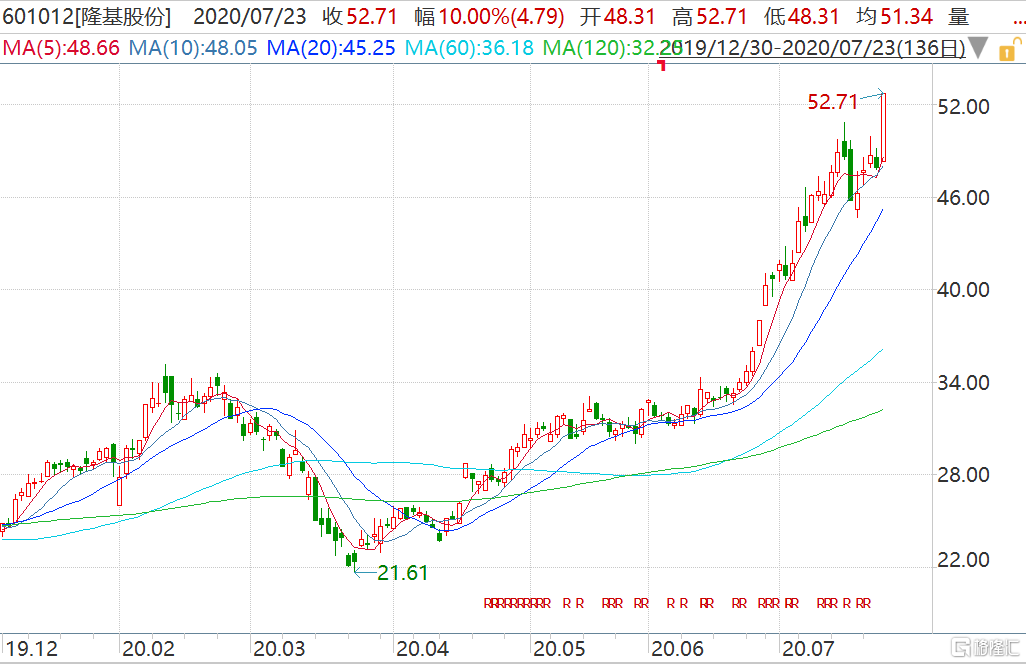Click the 20.02 month label on time axis

tap(149, 648)
